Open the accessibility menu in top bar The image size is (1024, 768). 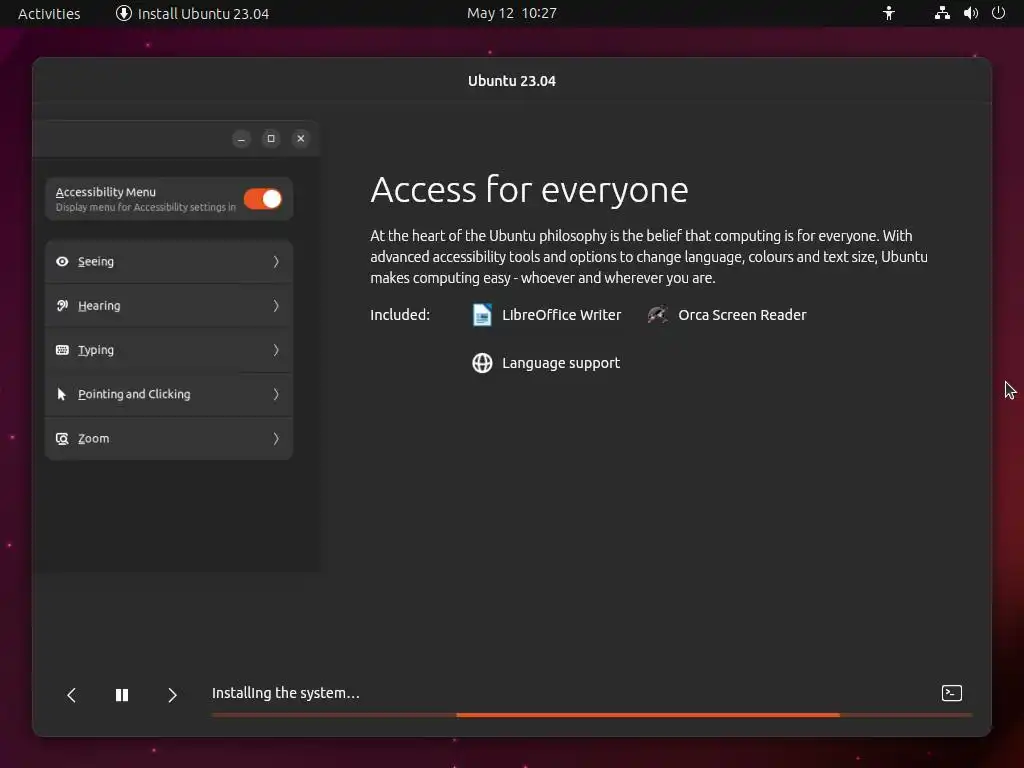coord(889,13)
